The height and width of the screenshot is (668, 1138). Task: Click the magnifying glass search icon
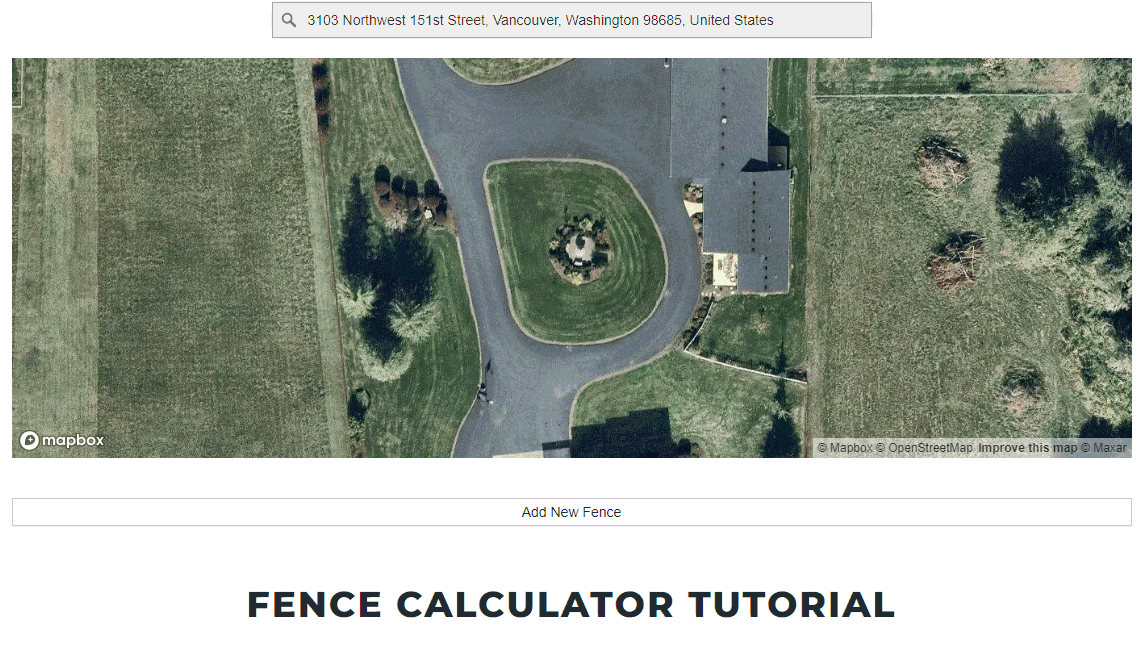(x=289, y=19)
